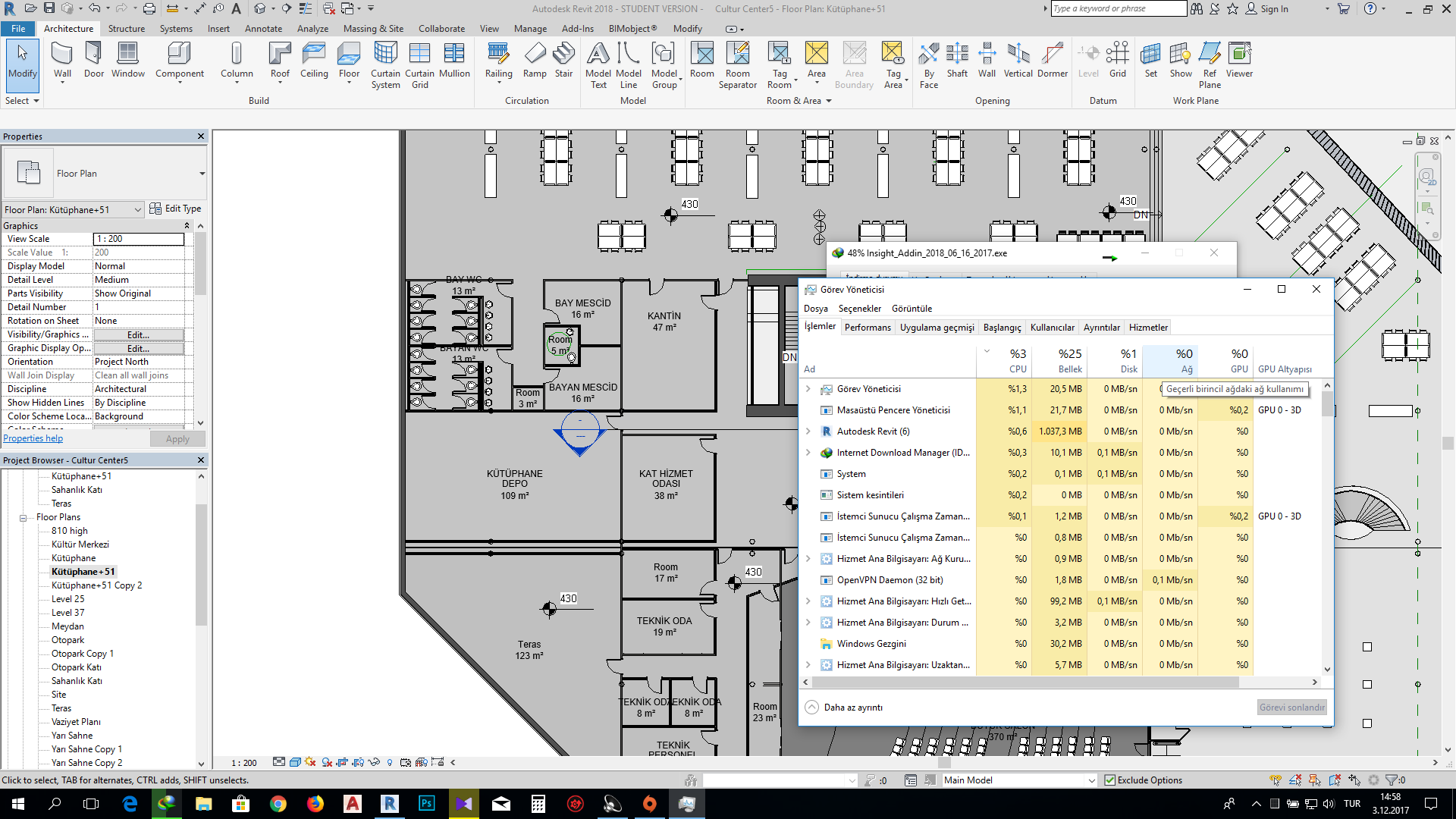
Task: Click the Project Browser vertical scrollbar
Action: click(x=201, y=564)
